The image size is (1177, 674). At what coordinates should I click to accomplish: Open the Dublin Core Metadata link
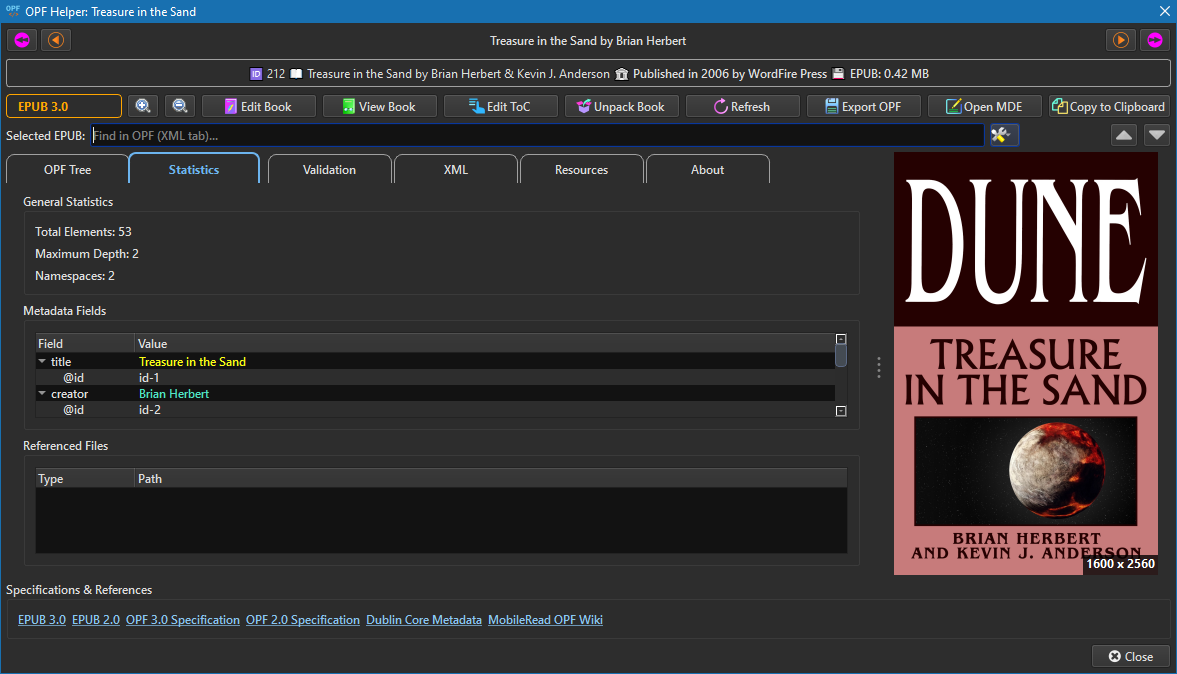click(423, 620)
